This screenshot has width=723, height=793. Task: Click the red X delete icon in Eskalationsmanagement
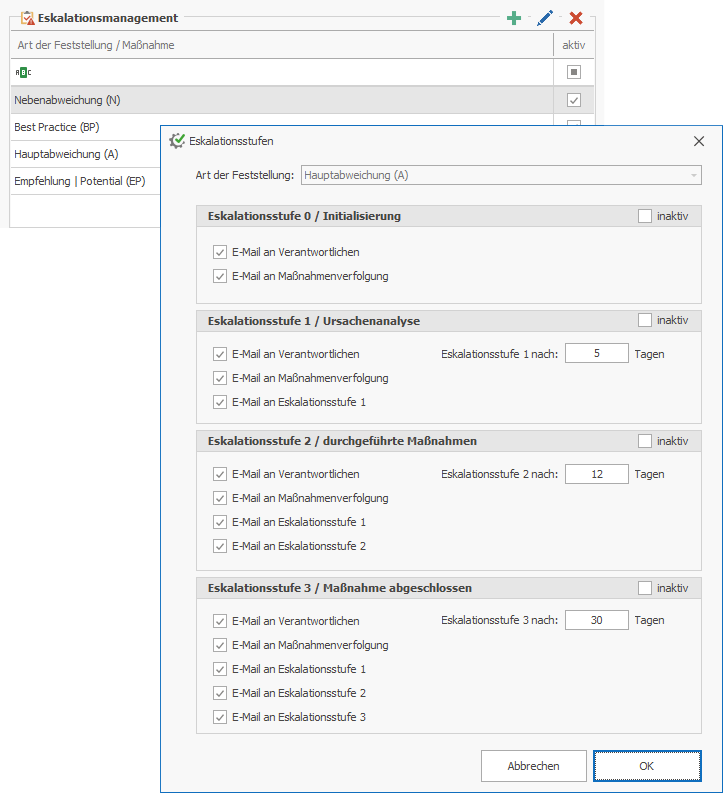coord(576,18)
